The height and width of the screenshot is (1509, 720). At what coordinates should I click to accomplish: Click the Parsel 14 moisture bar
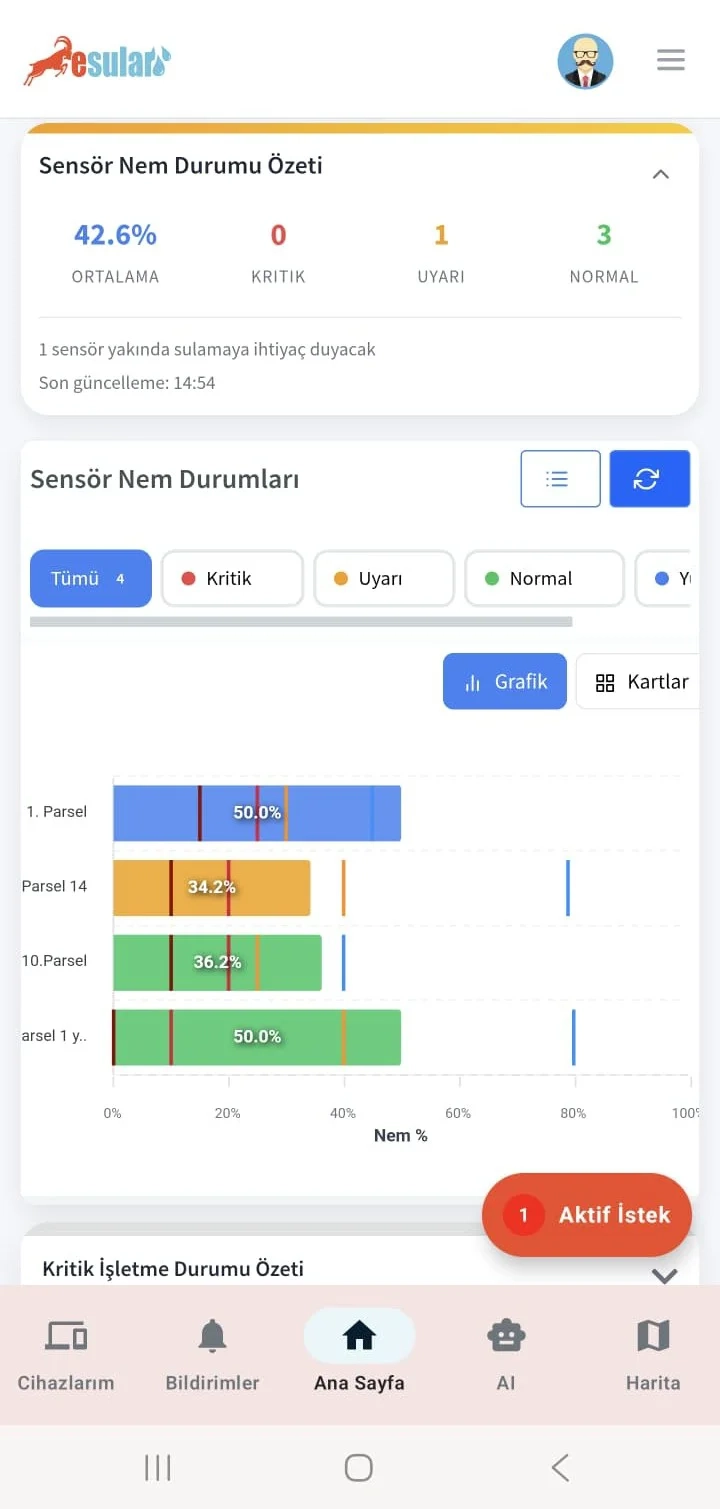point(212,887)
